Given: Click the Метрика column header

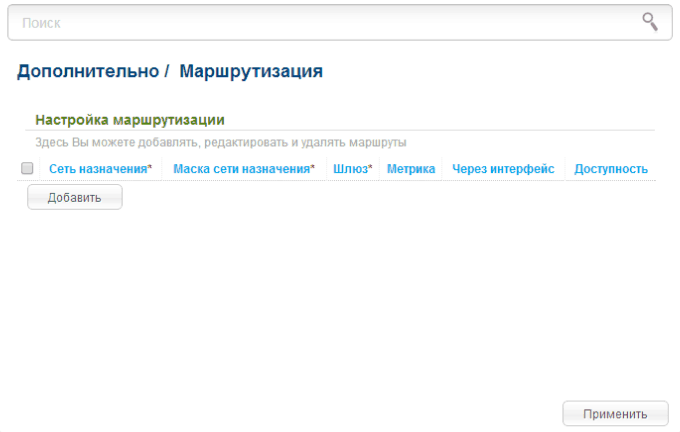Looking at the screenshot, I should point(411,169).
